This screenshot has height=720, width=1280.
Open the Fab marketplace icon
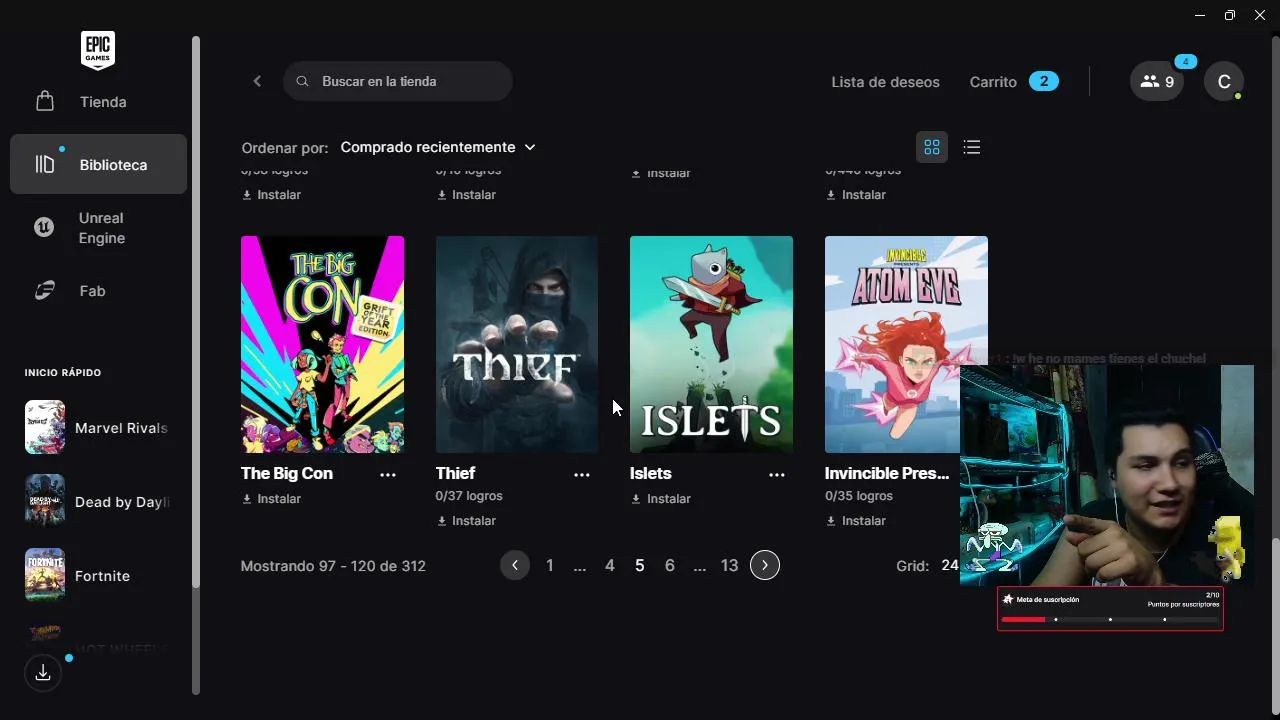44,291
